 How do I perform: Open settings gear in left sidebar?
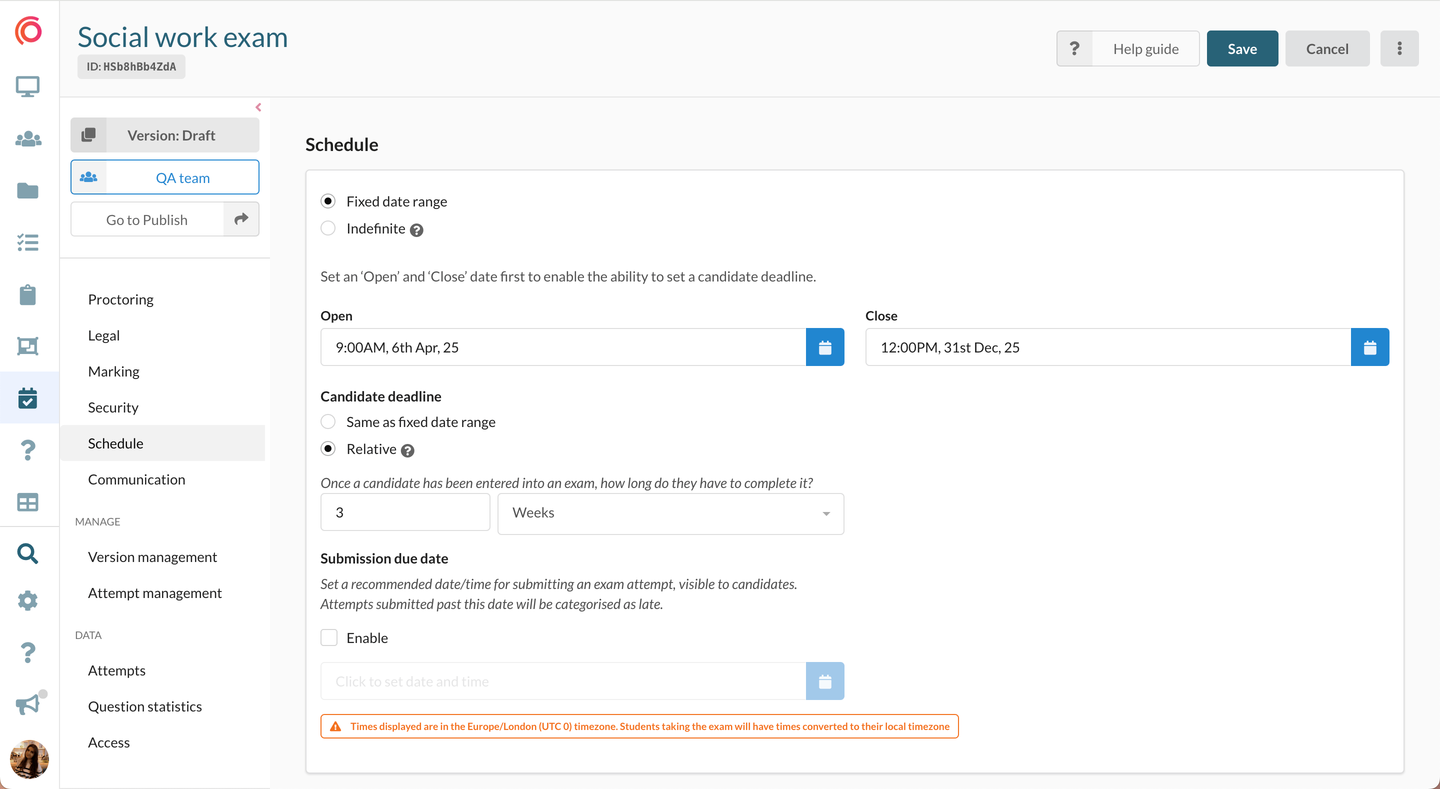click(28, 600)
